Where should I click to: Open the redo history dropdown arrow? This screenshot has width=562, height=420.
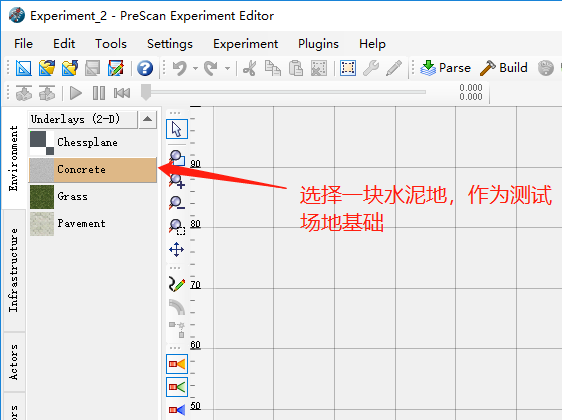click(x=227, y=68)
